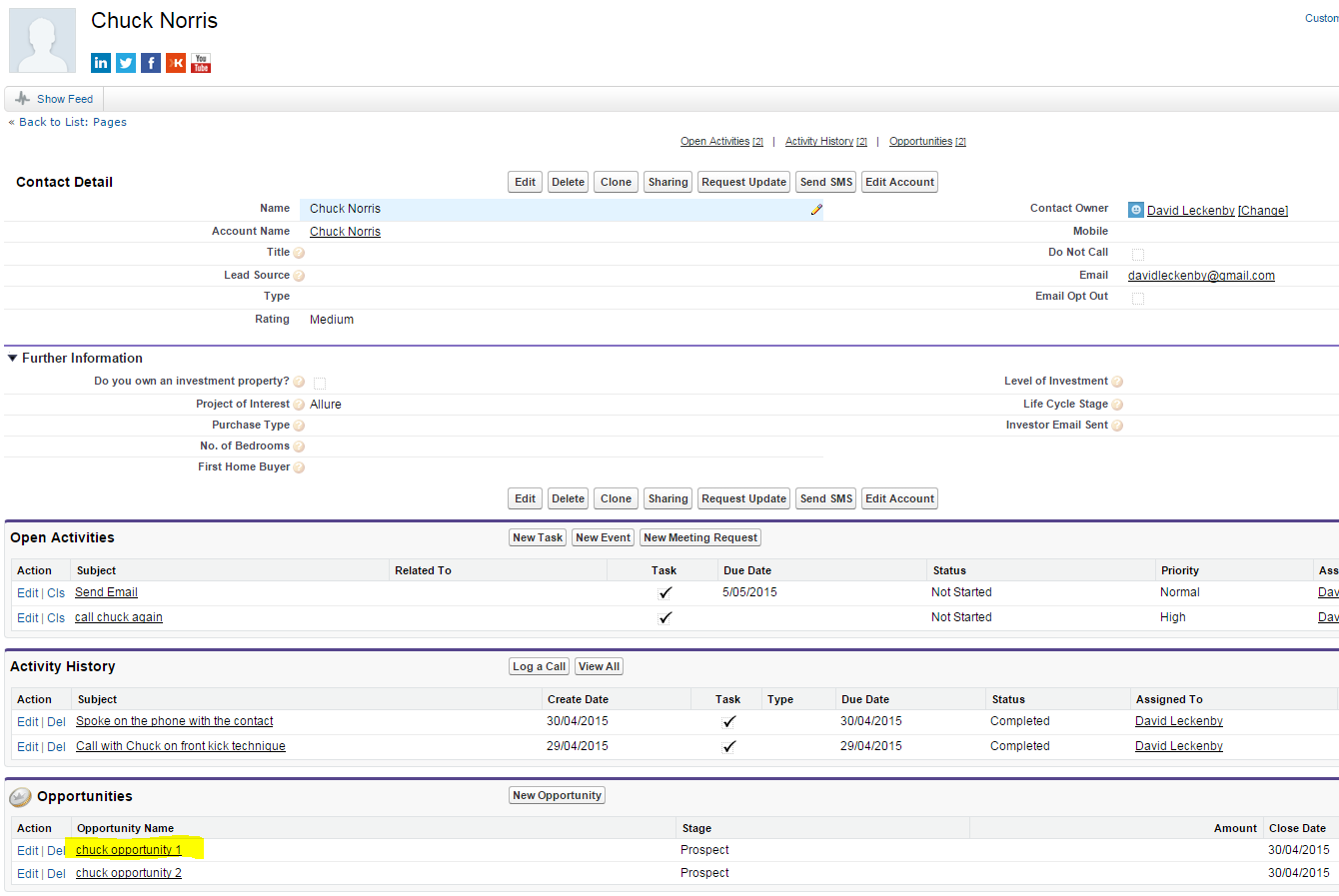The width and height of the screenshot is (1339, 896).
Task: Jump to Activity History related list
Action: click(818, 142)
